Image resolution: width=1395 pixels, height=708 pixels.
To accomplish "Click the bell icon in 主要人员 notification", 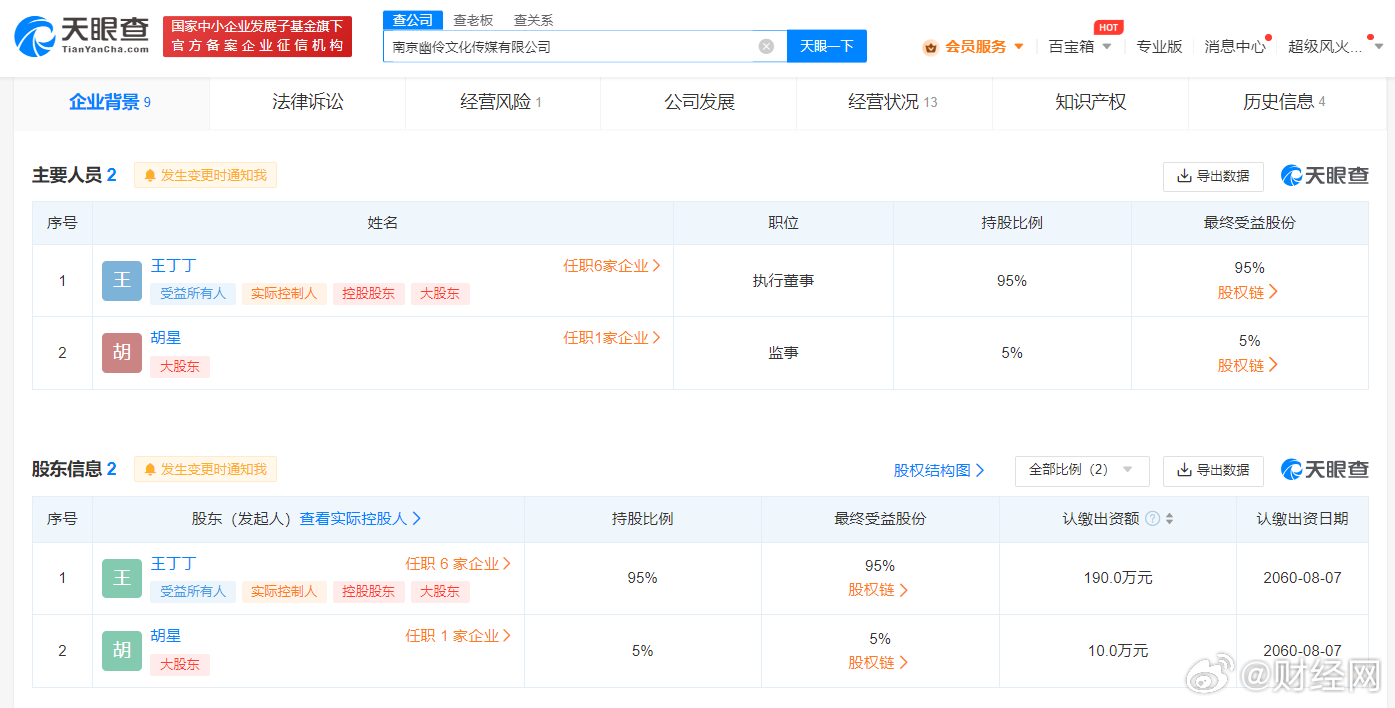I will click(150, 176).
